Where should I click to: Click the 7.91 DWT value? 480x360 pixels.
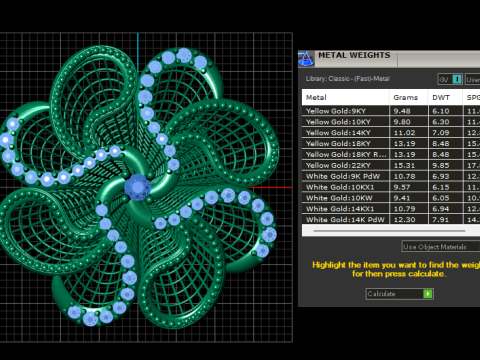tap(441, 220)
